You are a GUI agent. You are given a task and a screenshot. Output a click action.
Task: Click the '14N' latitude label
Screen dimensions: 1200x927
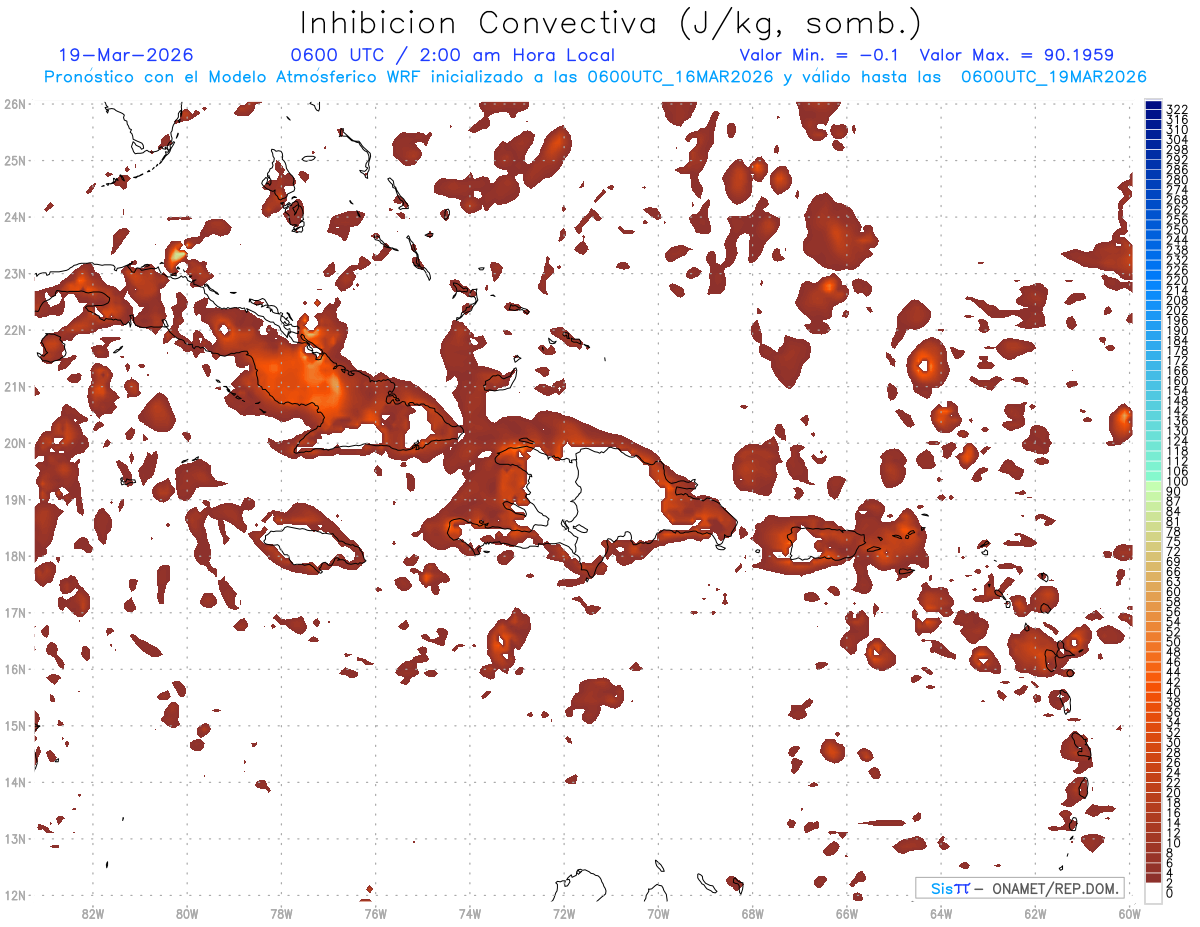[14, 782]
